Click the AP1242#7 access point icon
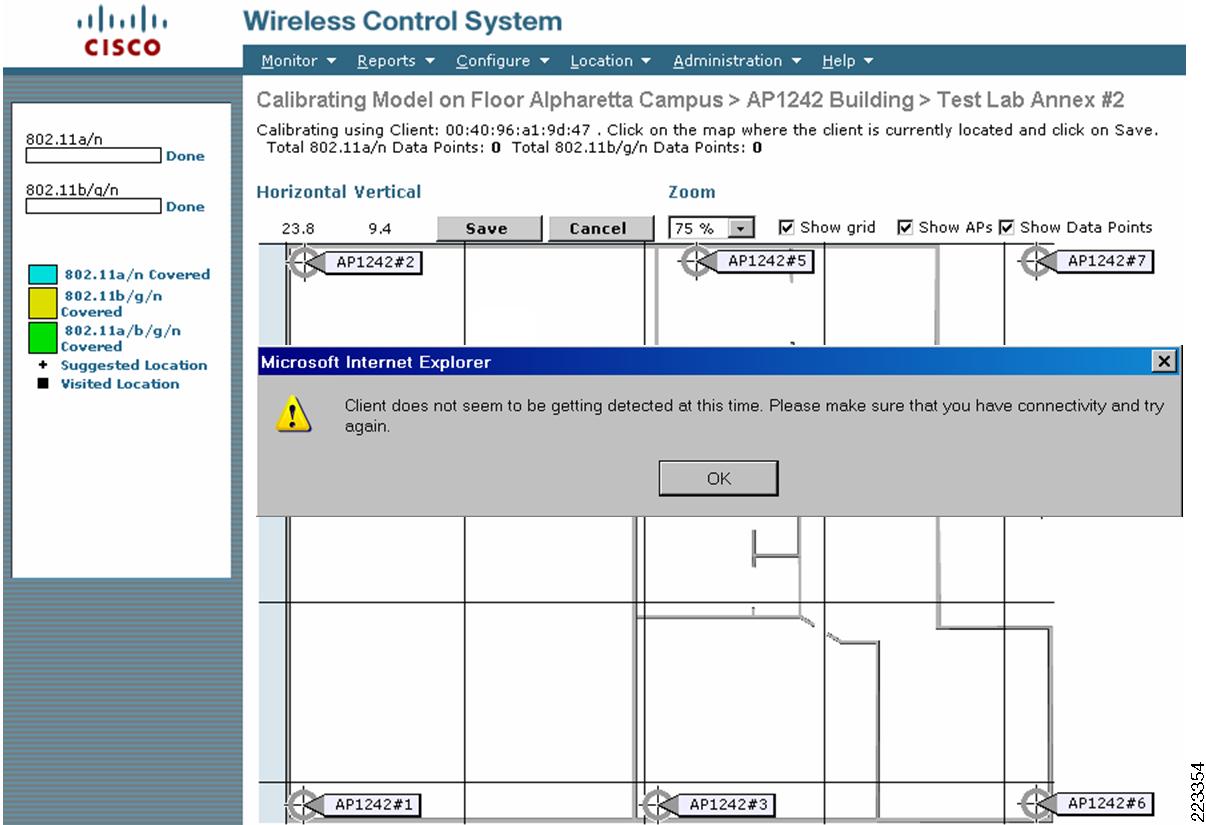This screenshot has height=825, width=1206. 1035,262
